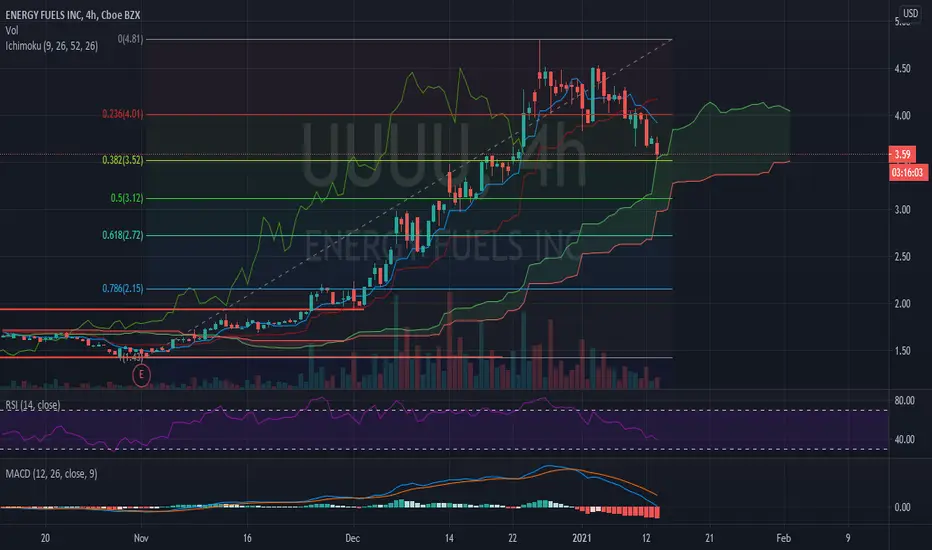Image resolution: width=932 pixels, height=550 pixels.
Task: Select the Fibonacci 0.5(3.12) level label
Action: (x=127, y=198)
